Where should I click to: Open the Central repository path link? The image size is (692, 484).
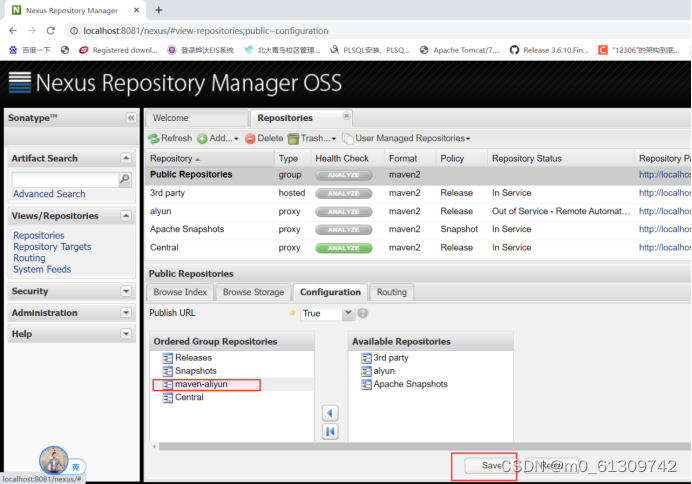click(x=665, y=248)
